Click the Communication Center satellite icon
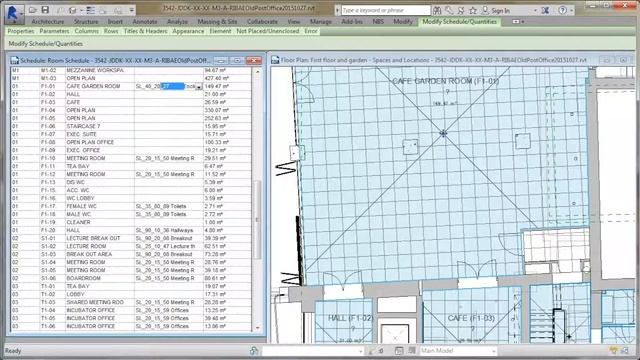This screenshot has width=640, height=360. pyautogui.click(x=461, y=10)
